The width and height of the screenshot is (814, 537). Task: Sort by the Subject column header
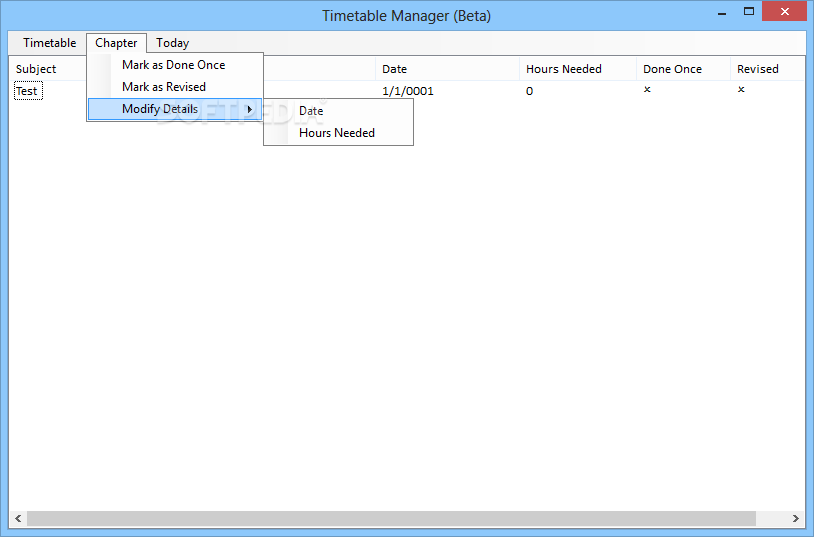(x=36, y=69)
